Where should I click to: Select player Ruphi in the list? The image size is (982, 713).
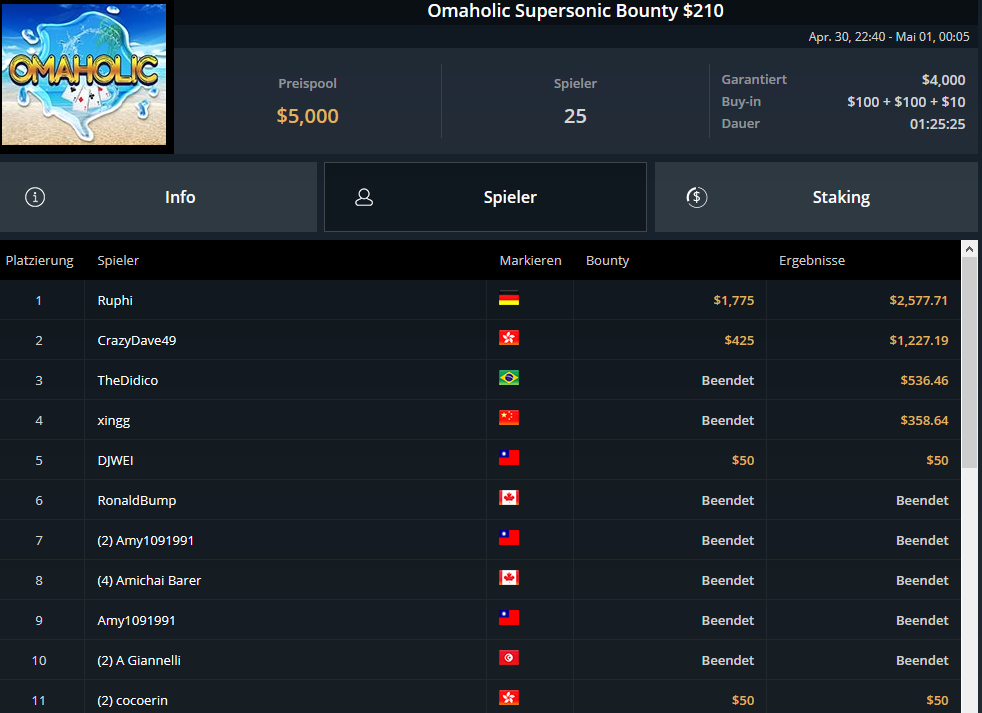115,300
